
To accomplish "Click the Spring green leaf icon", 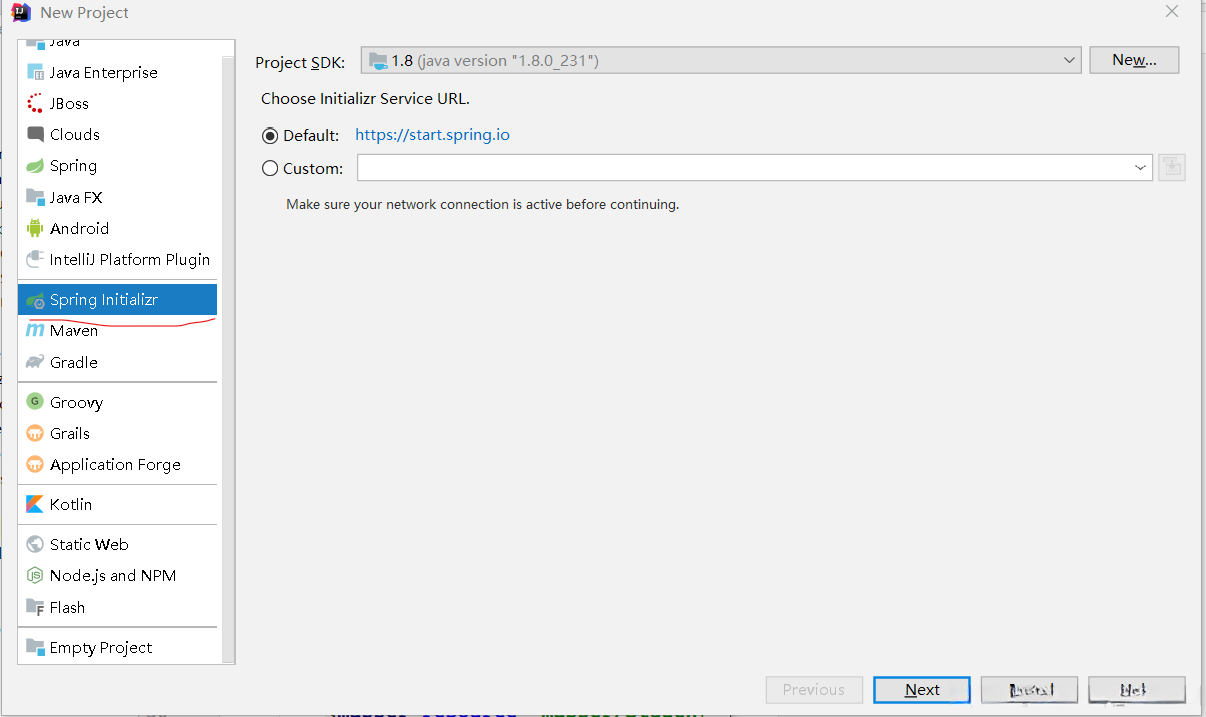I will point(35,166).
